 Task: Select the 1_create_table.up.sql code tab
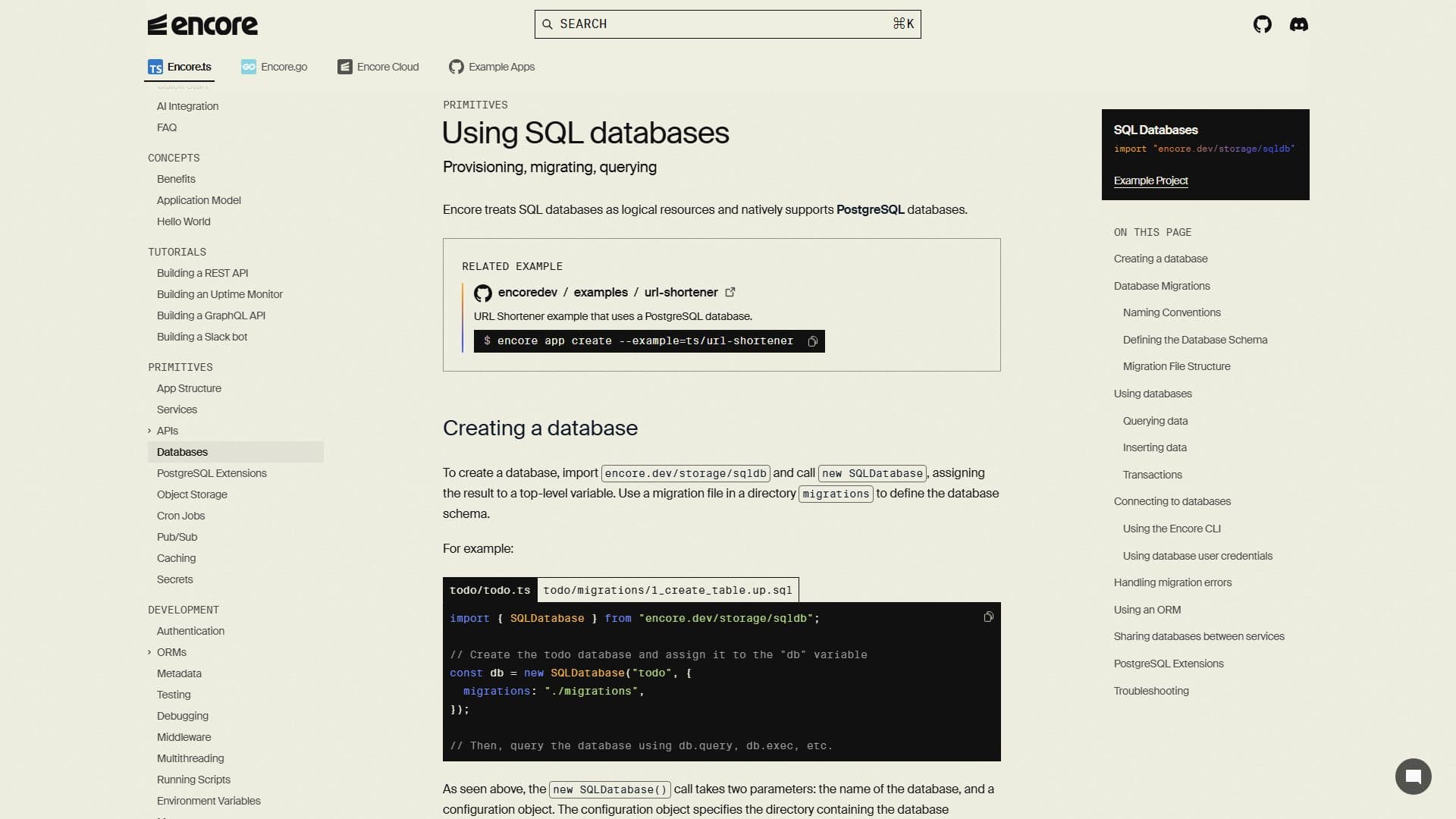pyautogui.click(x=667, y=590)
